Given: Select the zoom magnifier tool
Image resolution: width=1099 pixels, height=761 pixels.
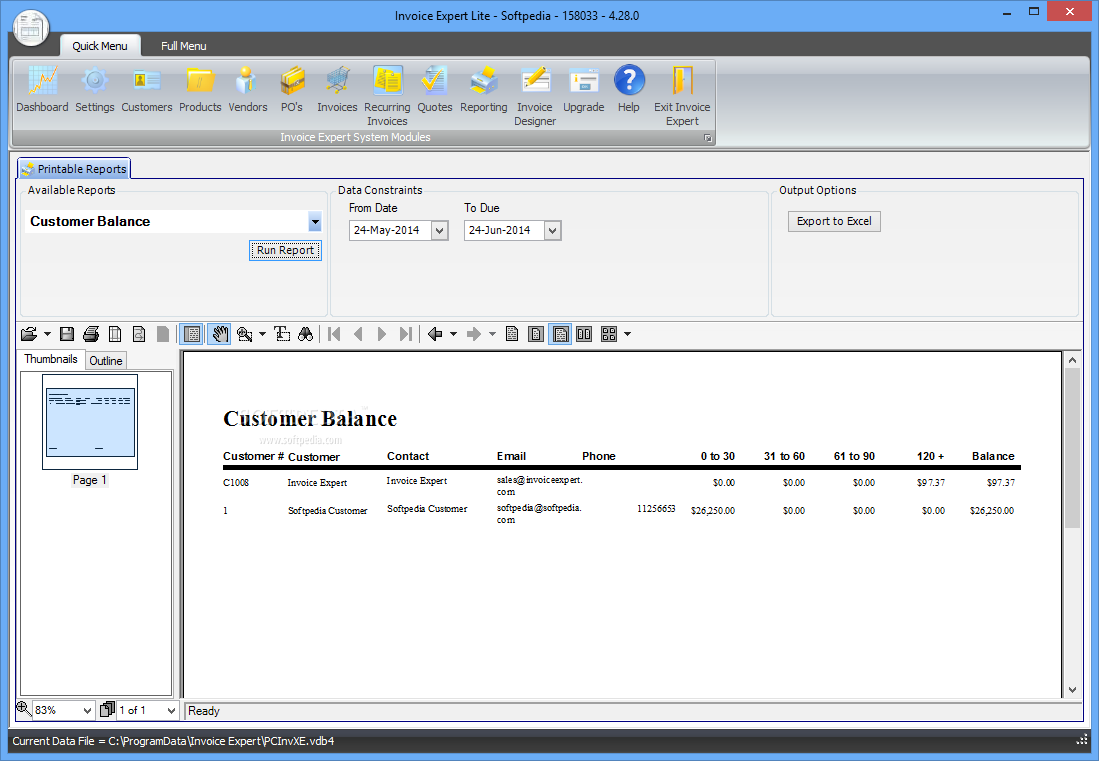Looking at the screenshot, I should click(x=244, y=334).
